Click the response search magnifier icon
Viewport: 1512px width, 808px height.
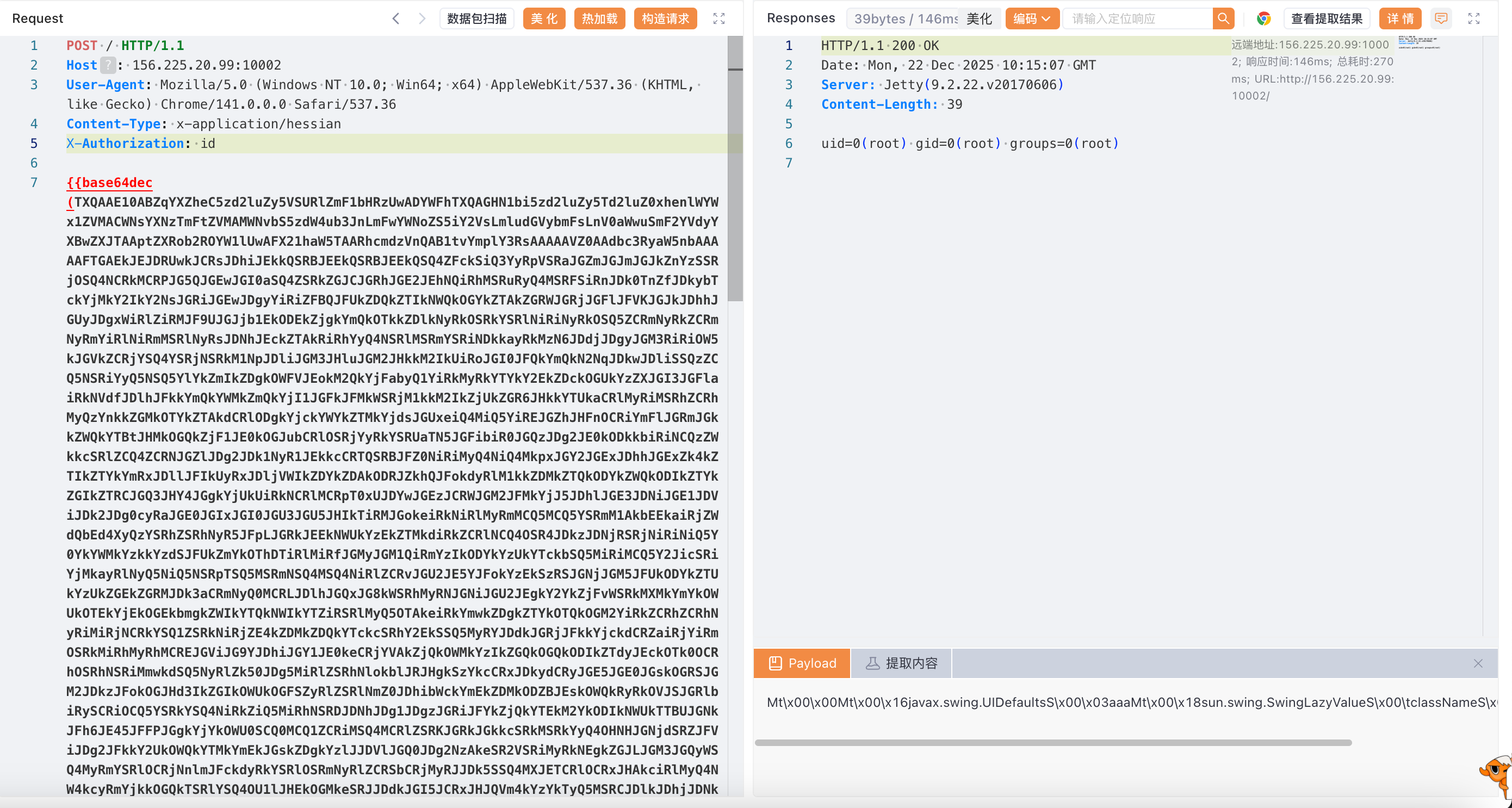tap(1223, 18)
